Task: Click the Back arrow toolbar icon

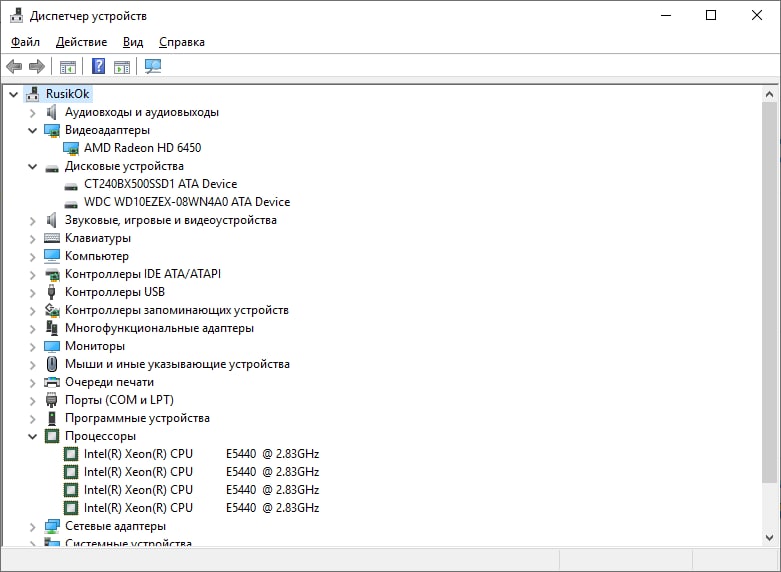Action: [x=14, y=66]
